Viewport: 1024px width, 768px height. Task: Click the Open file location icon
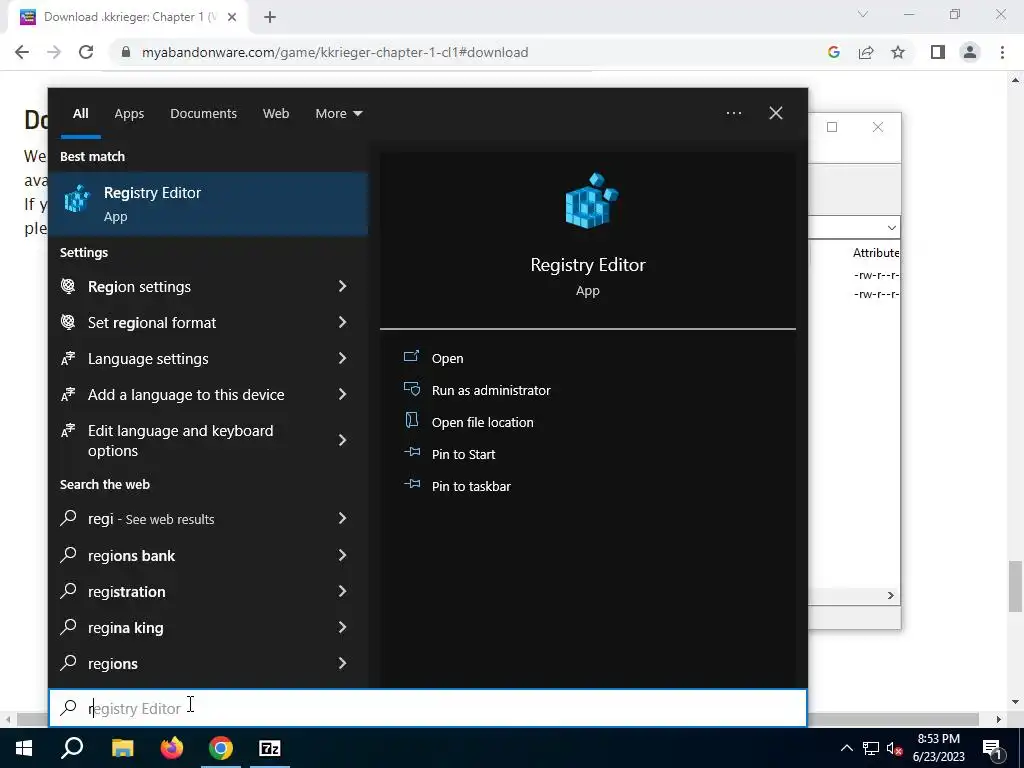411,421
